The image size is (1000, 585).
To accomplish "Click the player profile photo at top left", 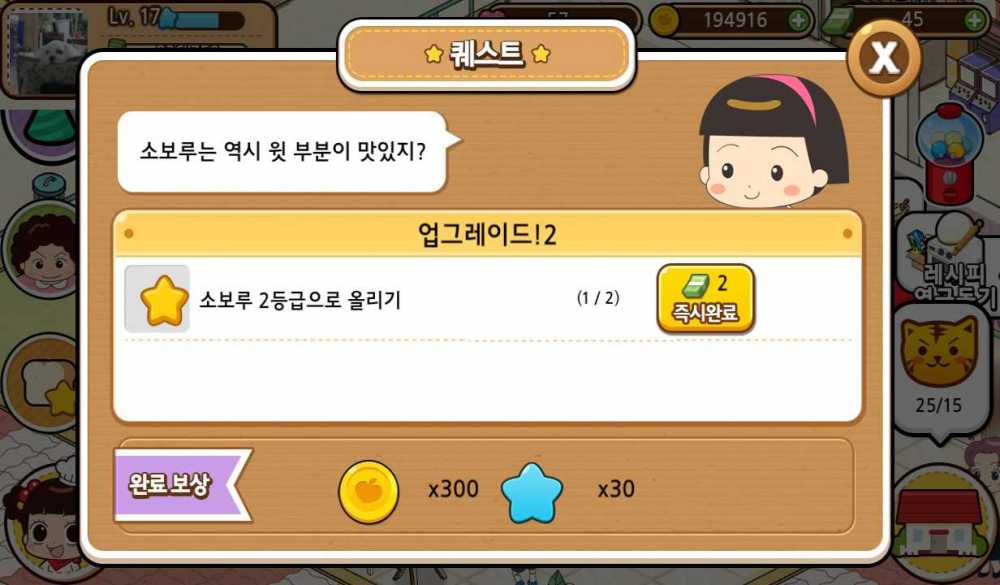I will (x=46, y=52).
